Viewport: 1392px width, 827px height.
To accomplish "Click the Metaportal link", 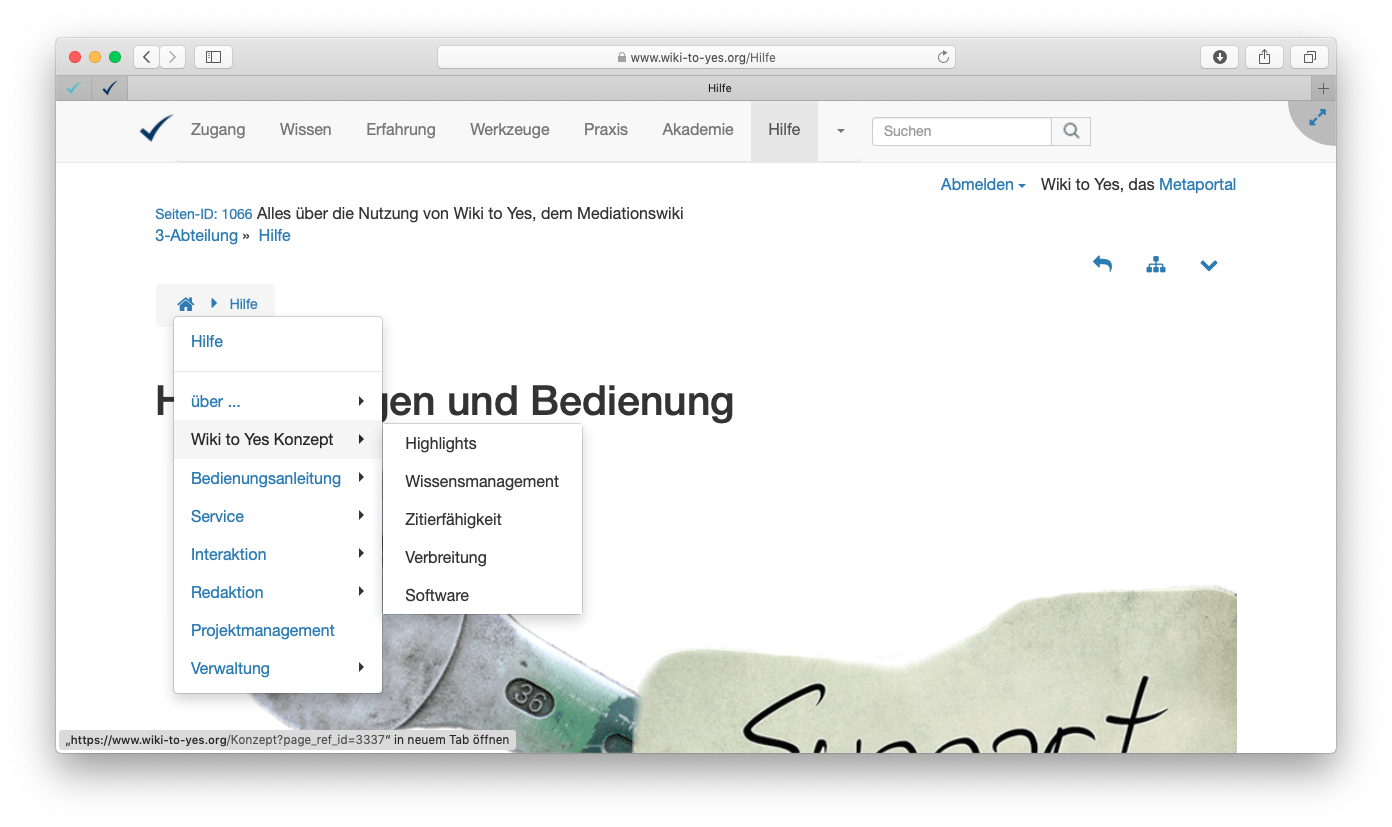I will click(x=1197, y=184).
